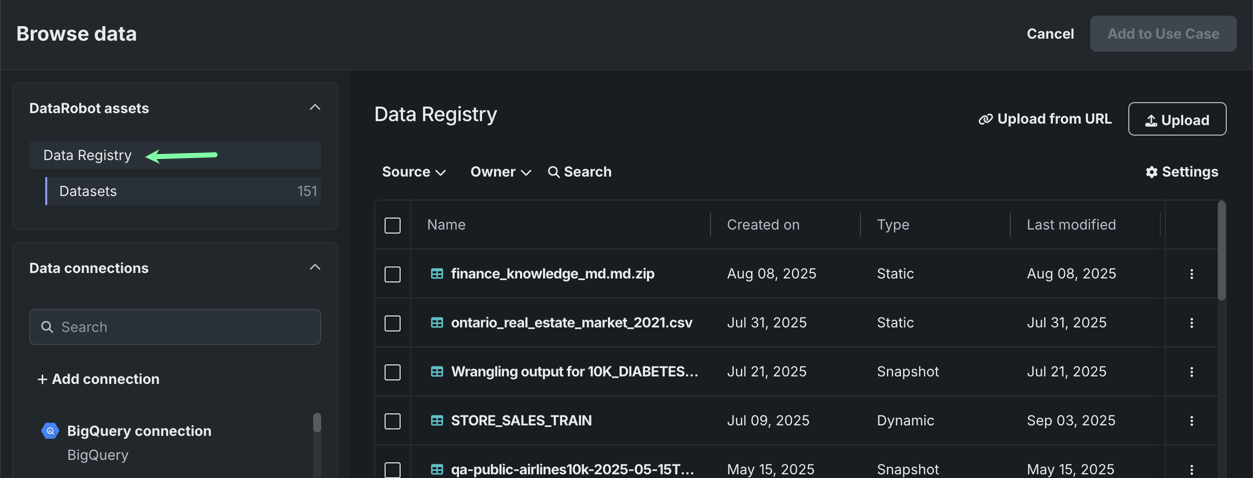Image resolution: width=1253 pixels, height=478 pixels.
Task: Click the Data connections search field
Action: click(175, 327)
